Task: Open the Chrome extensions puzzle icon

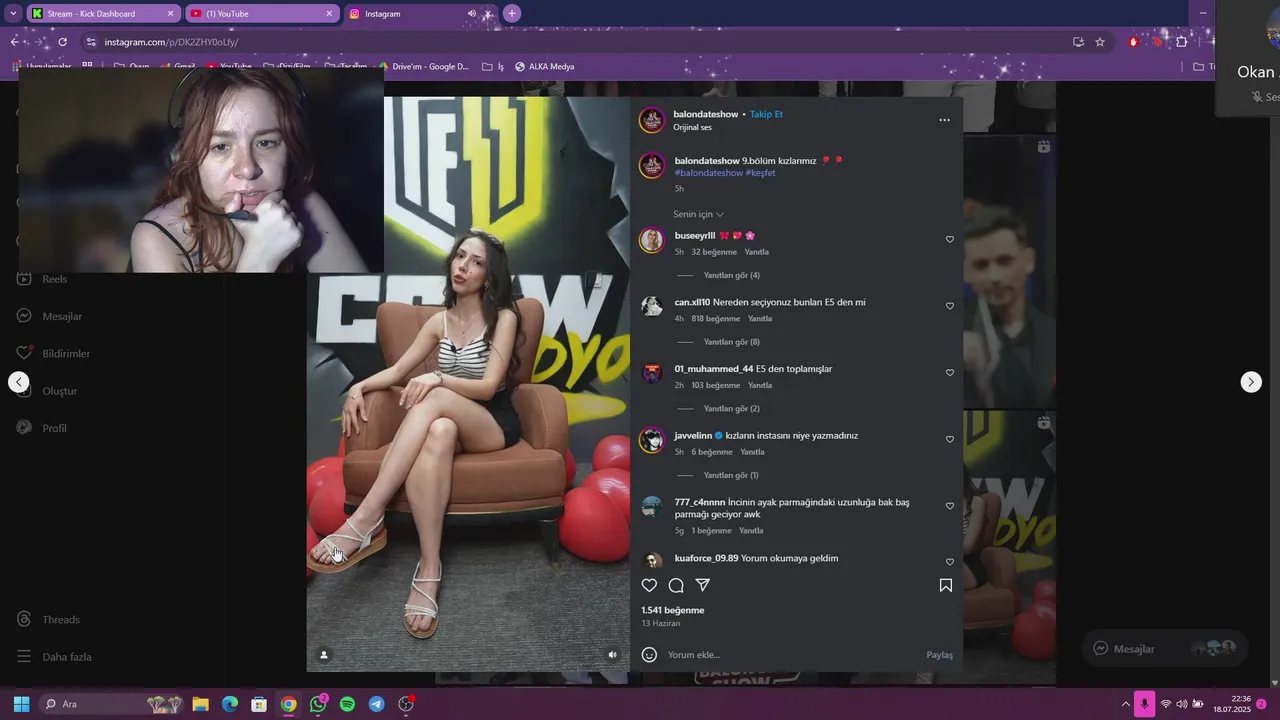Action: (x=1182, y=42)
